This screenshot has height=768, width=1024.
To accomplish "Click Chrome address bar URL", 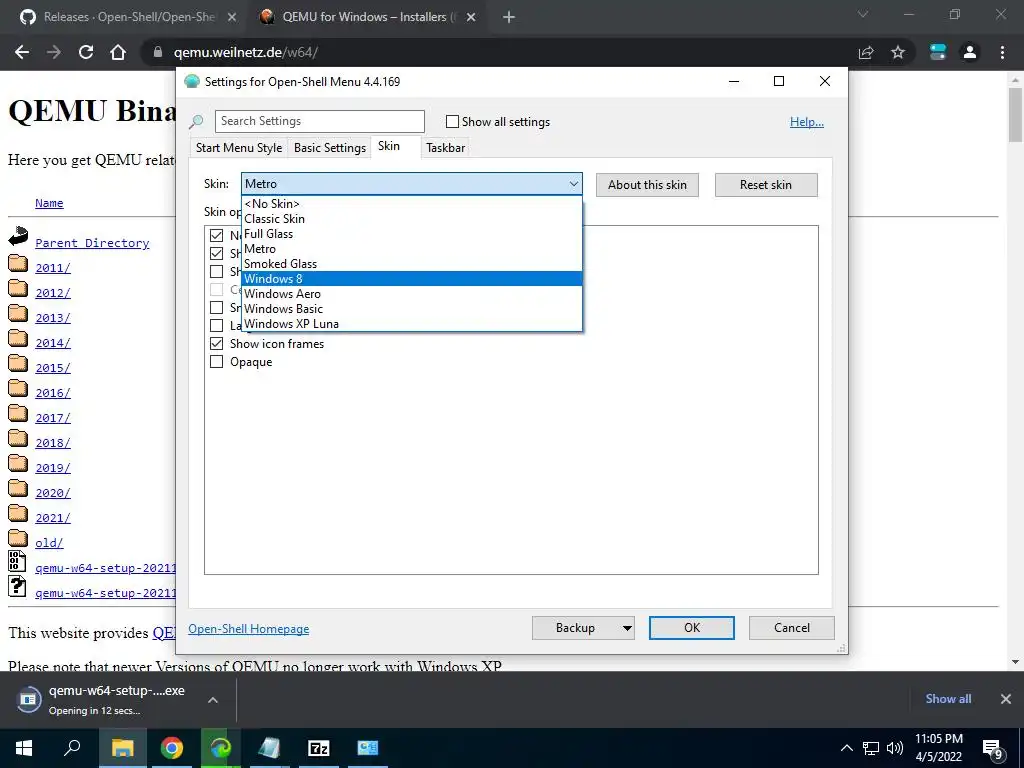I will pos(246,52).
